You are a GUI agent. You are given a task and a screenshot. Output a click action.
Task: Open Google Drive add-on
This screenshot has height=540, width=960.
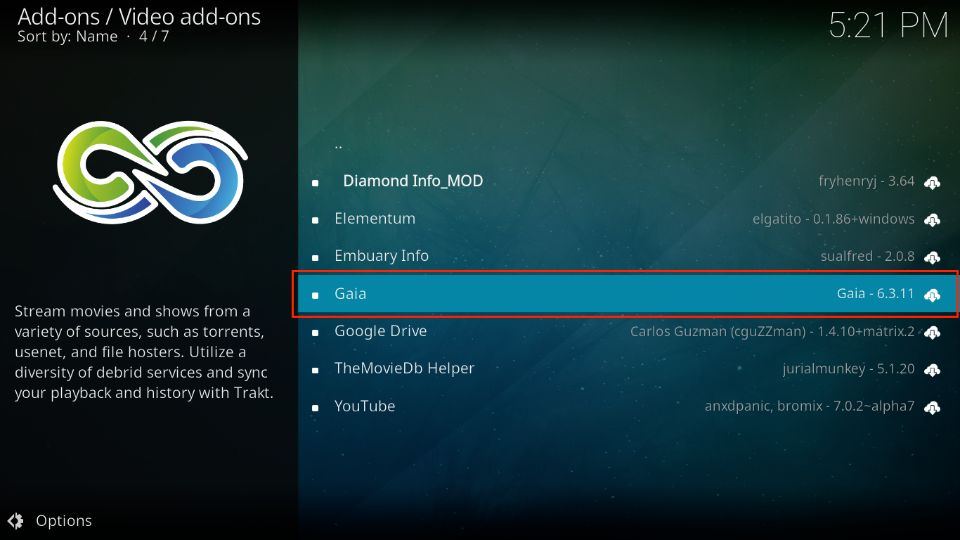tap(627, 331)
